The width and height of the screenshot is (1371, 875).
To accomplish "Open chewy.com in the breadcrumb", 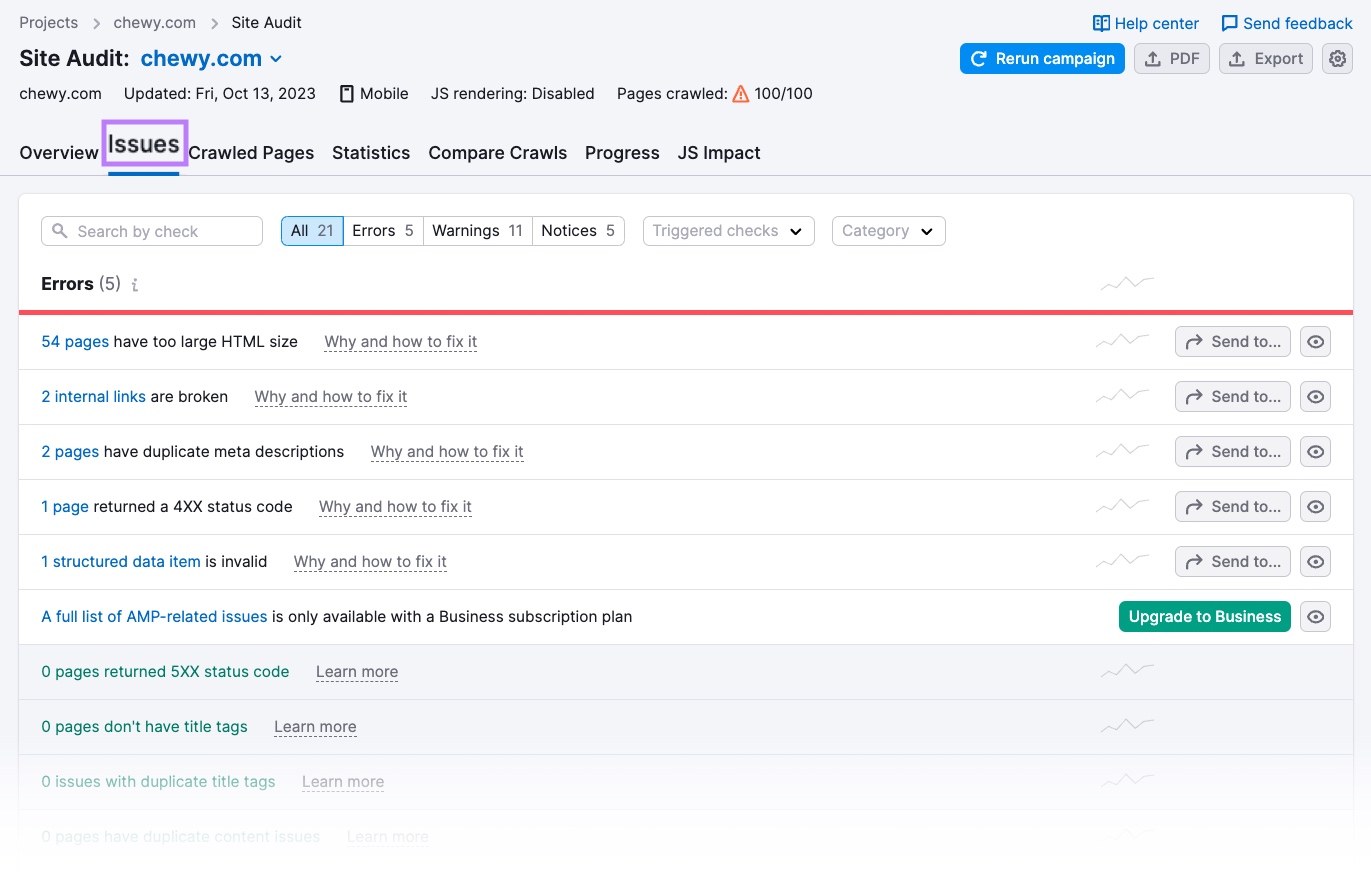I will pos(154,22).
